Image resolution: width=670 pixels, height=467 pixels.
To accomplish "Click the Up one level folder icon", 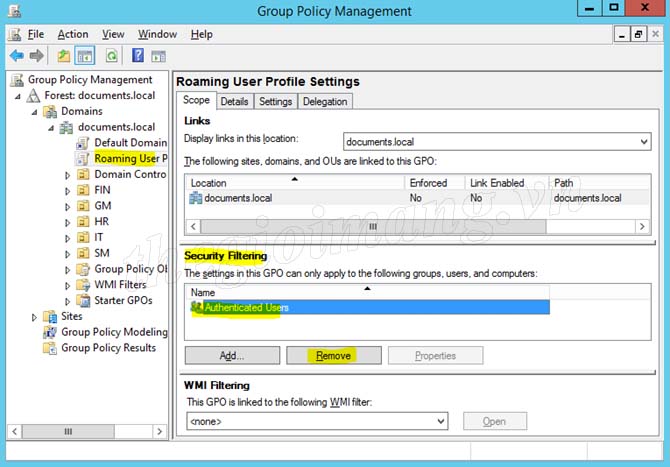I will point(64,56).
